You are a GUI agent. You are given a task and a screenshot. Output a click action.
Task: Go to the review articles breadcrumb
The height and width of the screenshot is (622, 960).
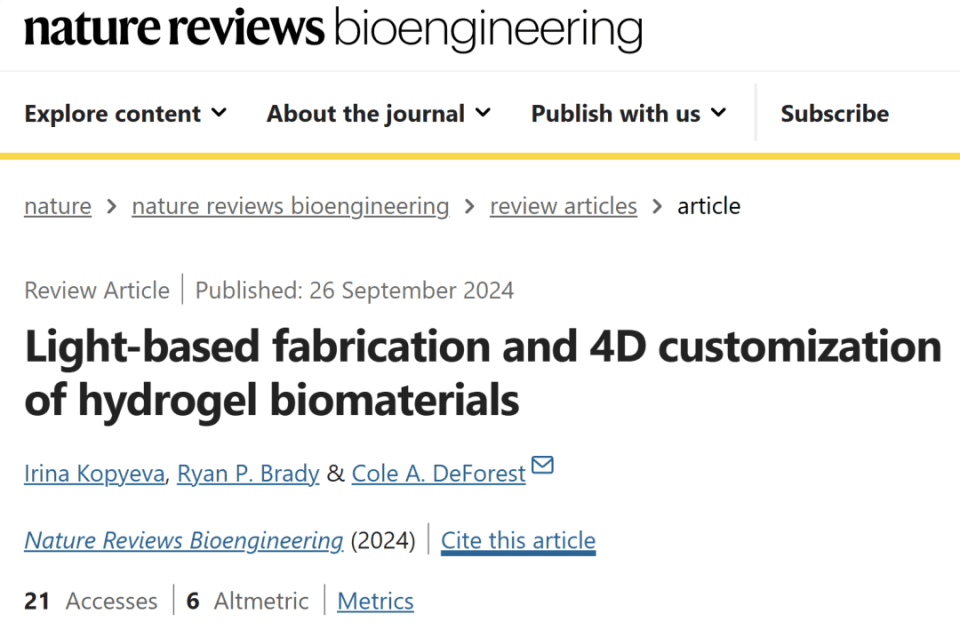563,206
